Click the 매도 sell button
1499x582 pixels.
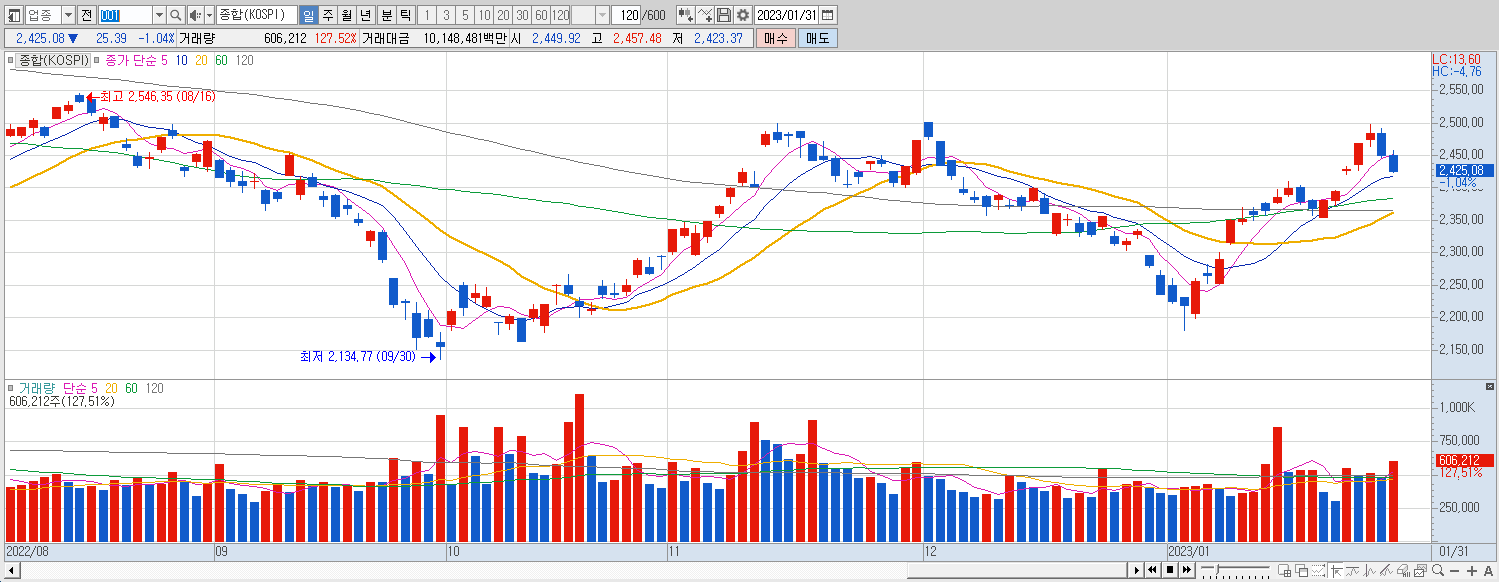click(818, 38)
